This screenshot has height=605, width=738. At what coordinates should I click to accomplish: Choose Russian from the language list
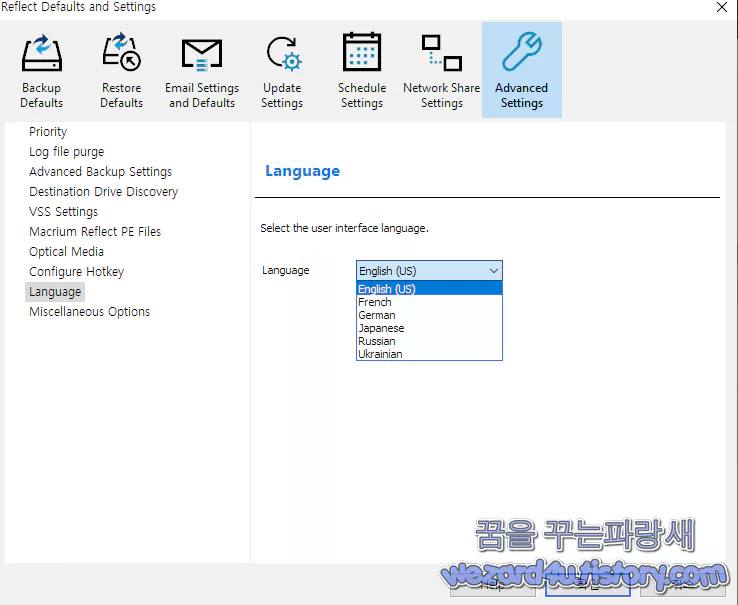pyautogui.click(x=429, y=341)
